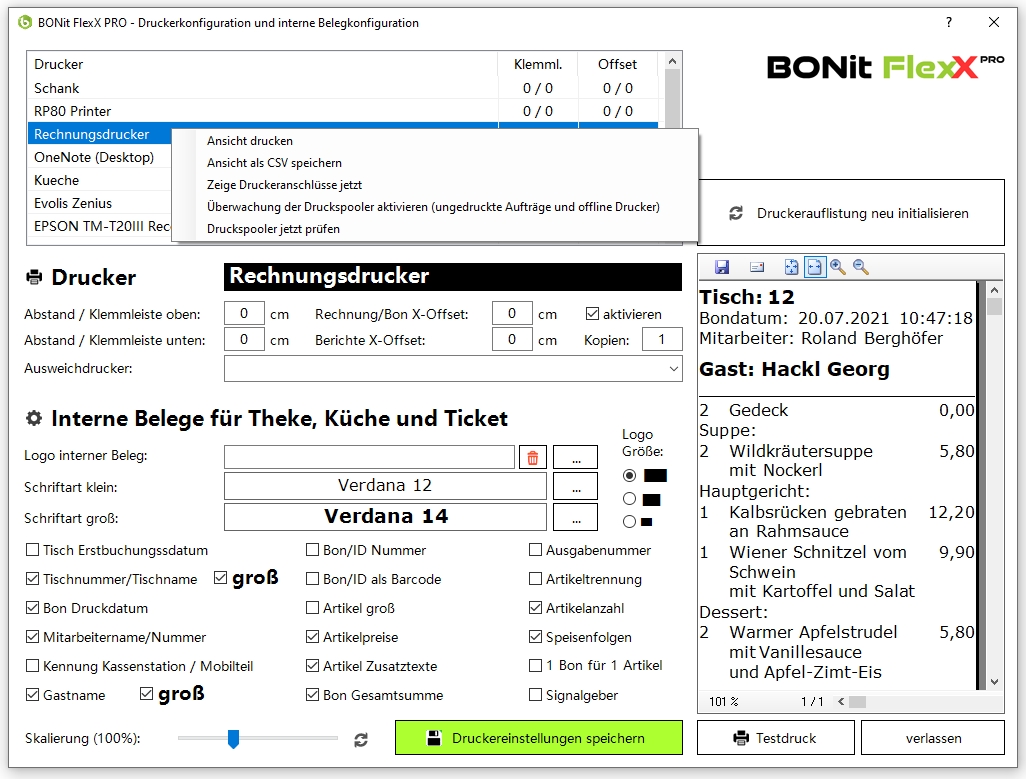1026x779 pixels.
Task: Click the preview vertical scrollbar down arrow
Action: point(995,682)
